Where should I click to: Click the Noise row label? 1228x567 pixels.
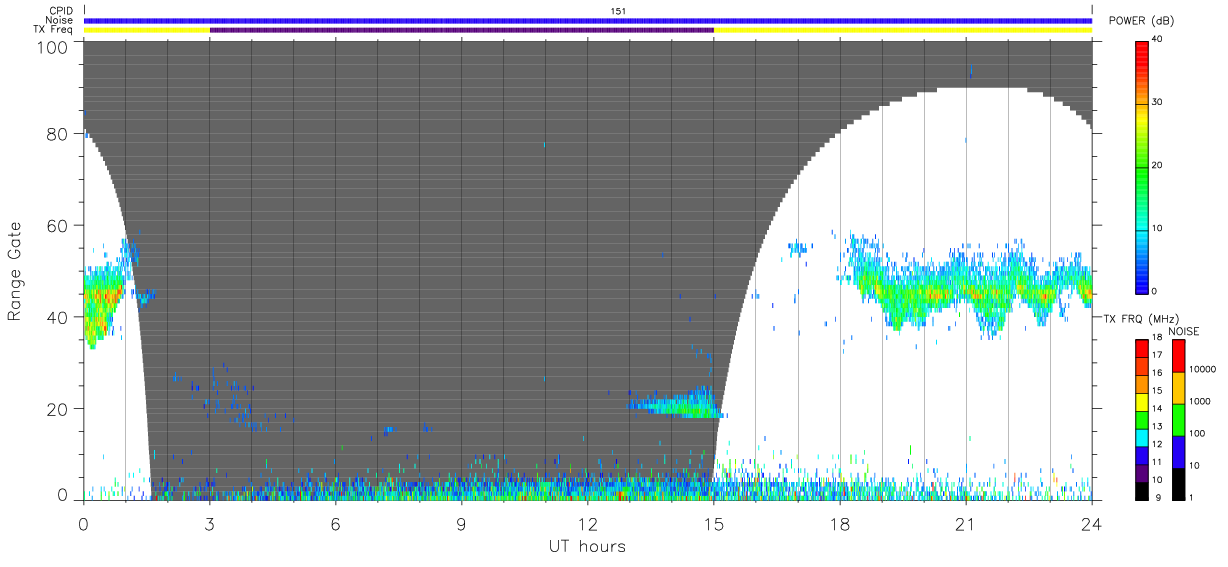click(60, 20)
